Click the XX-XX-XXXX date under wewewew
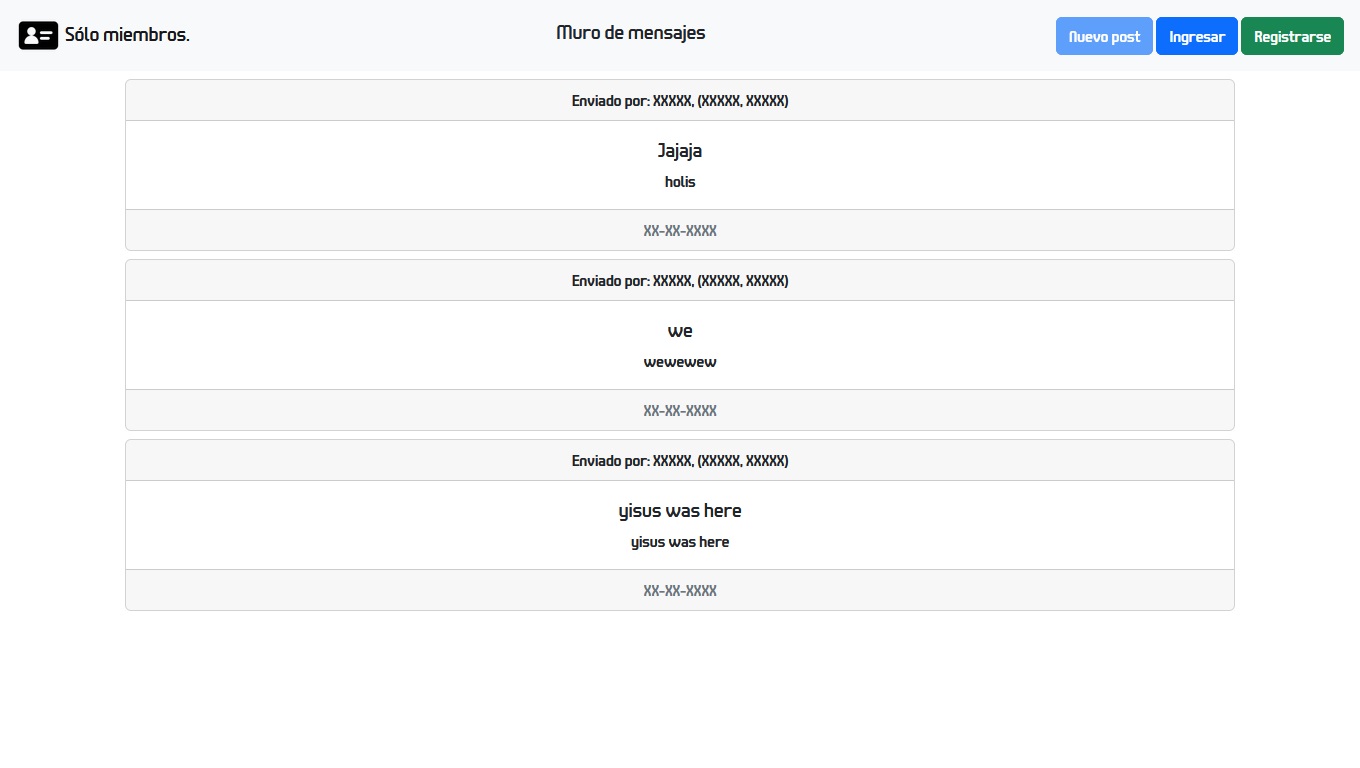Viewport: 1360px width, 768px height. click(680, 411)
